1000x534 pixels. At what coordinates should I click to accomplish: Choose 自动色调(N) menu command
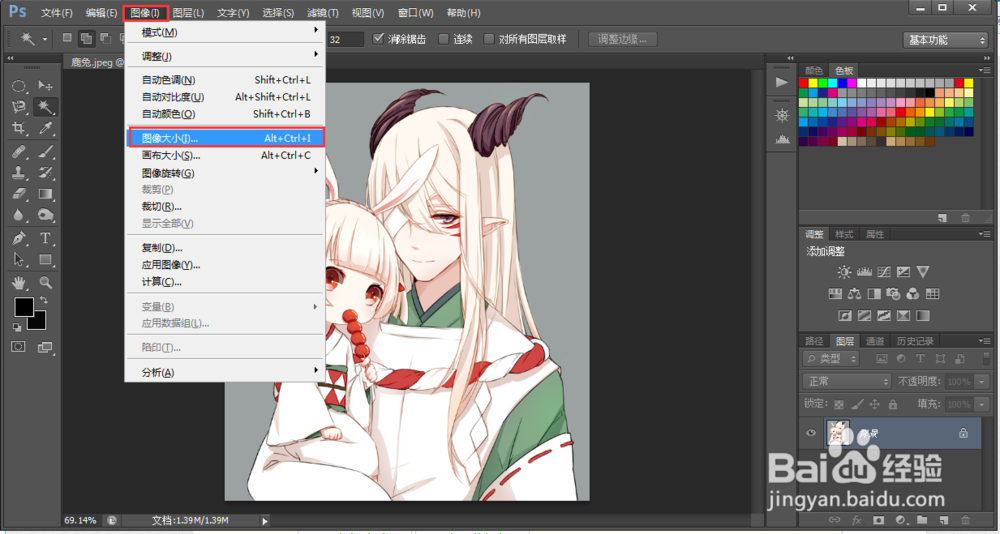(225, 80)
